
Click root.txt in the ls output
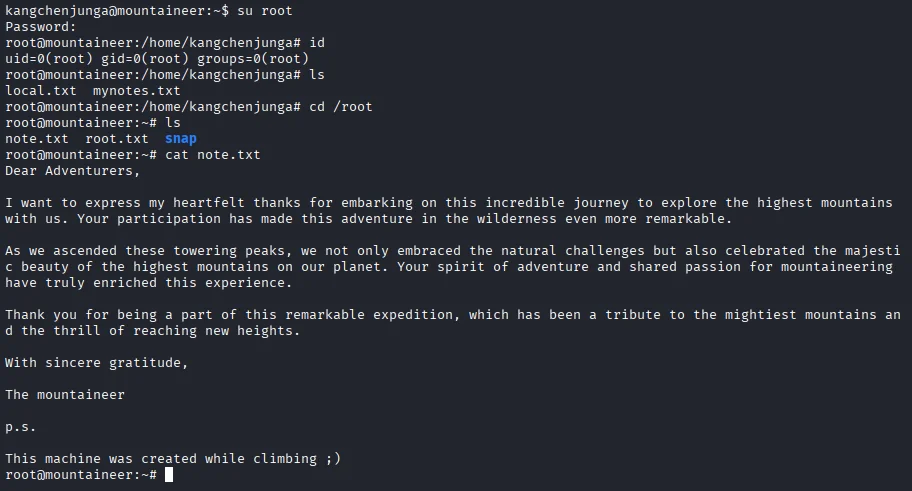[116, 139]
